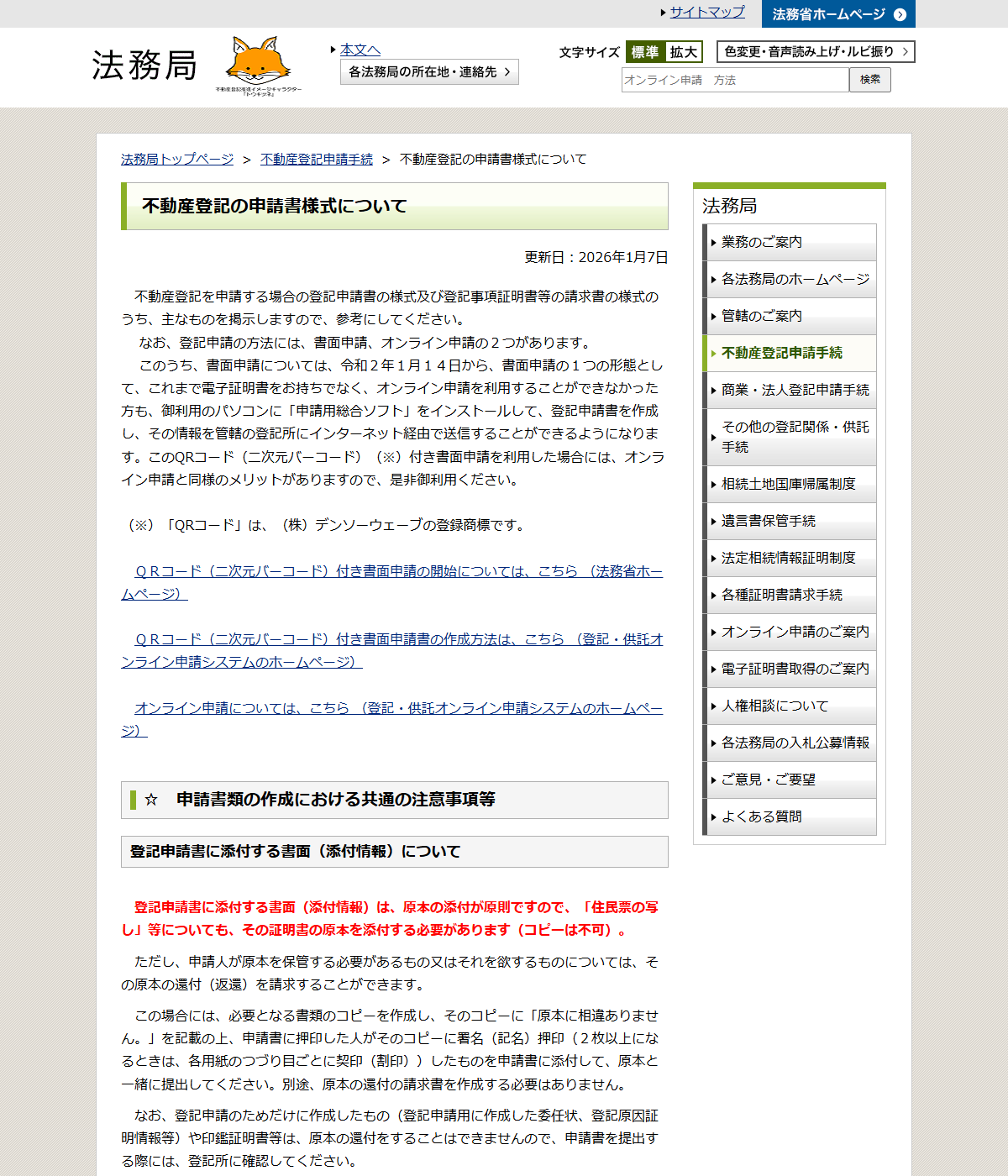This screenshot has width=1008, height=1176.
Task: Go to 法務省ホームページ
Action: point(838,14)
